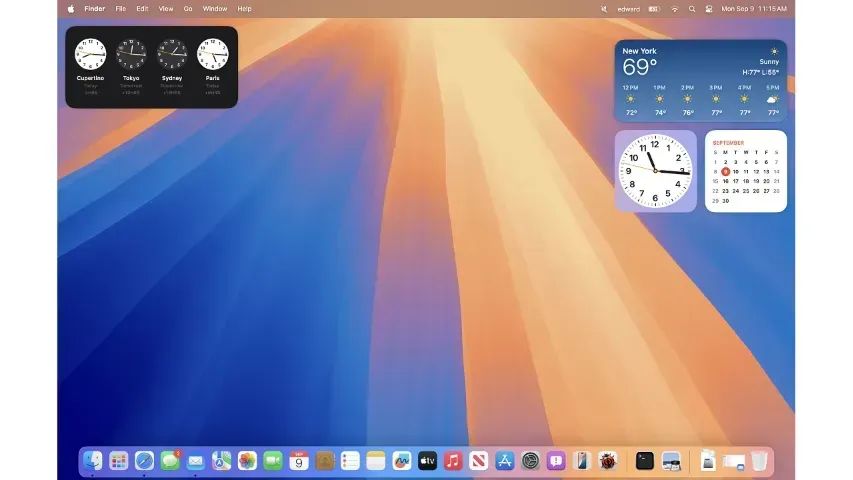The height and width of the screenshot is (480, 853).
Task: Open the Go menu
Action: click(x=188, y=8)
